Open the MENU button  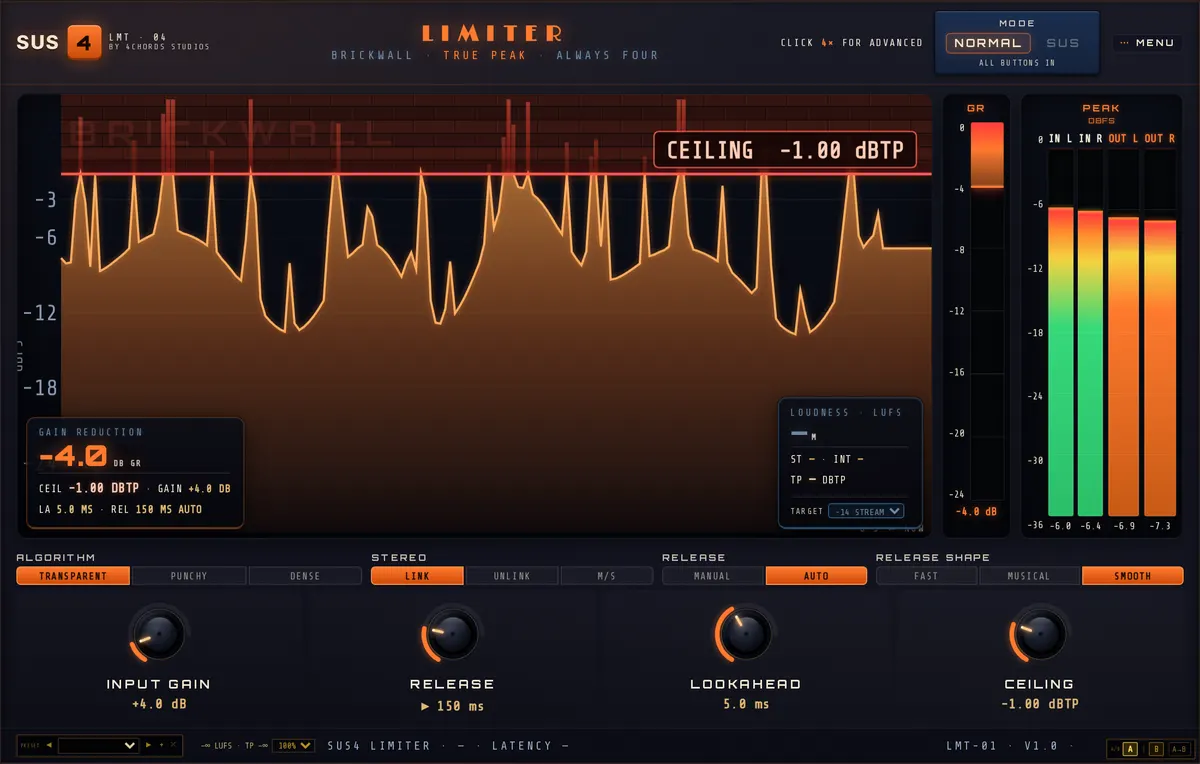[x=1148, y=43]
